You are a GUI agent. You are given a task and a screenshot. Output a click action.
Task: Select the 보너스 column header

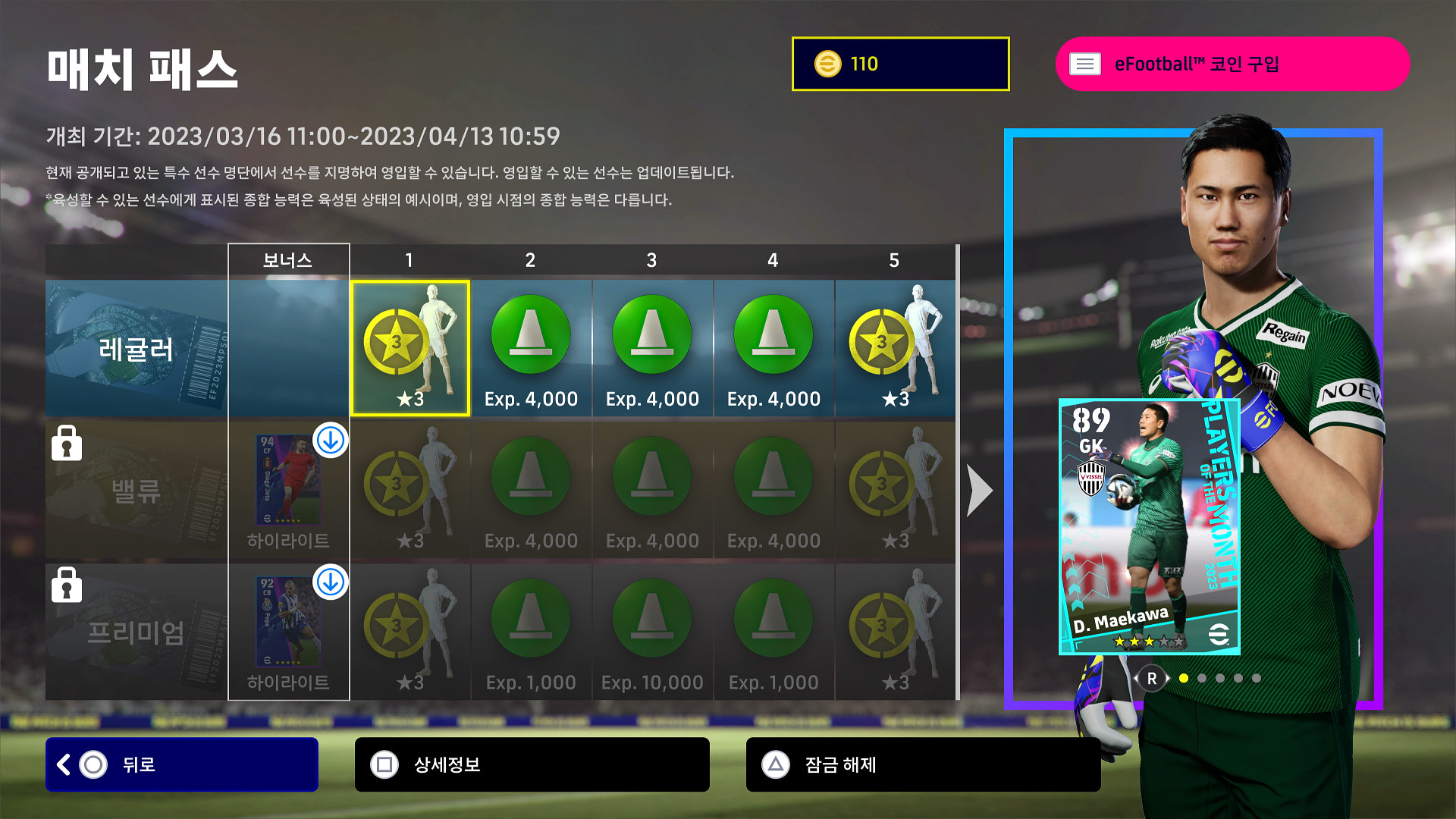tap(288, 261)
